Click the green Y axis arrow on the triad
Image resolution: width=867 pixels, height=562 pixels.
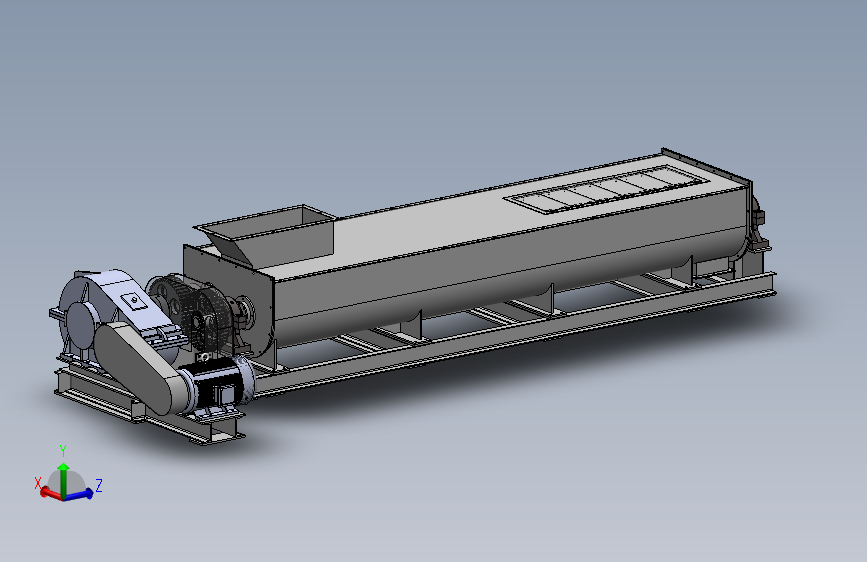click(x=64, y=479)
